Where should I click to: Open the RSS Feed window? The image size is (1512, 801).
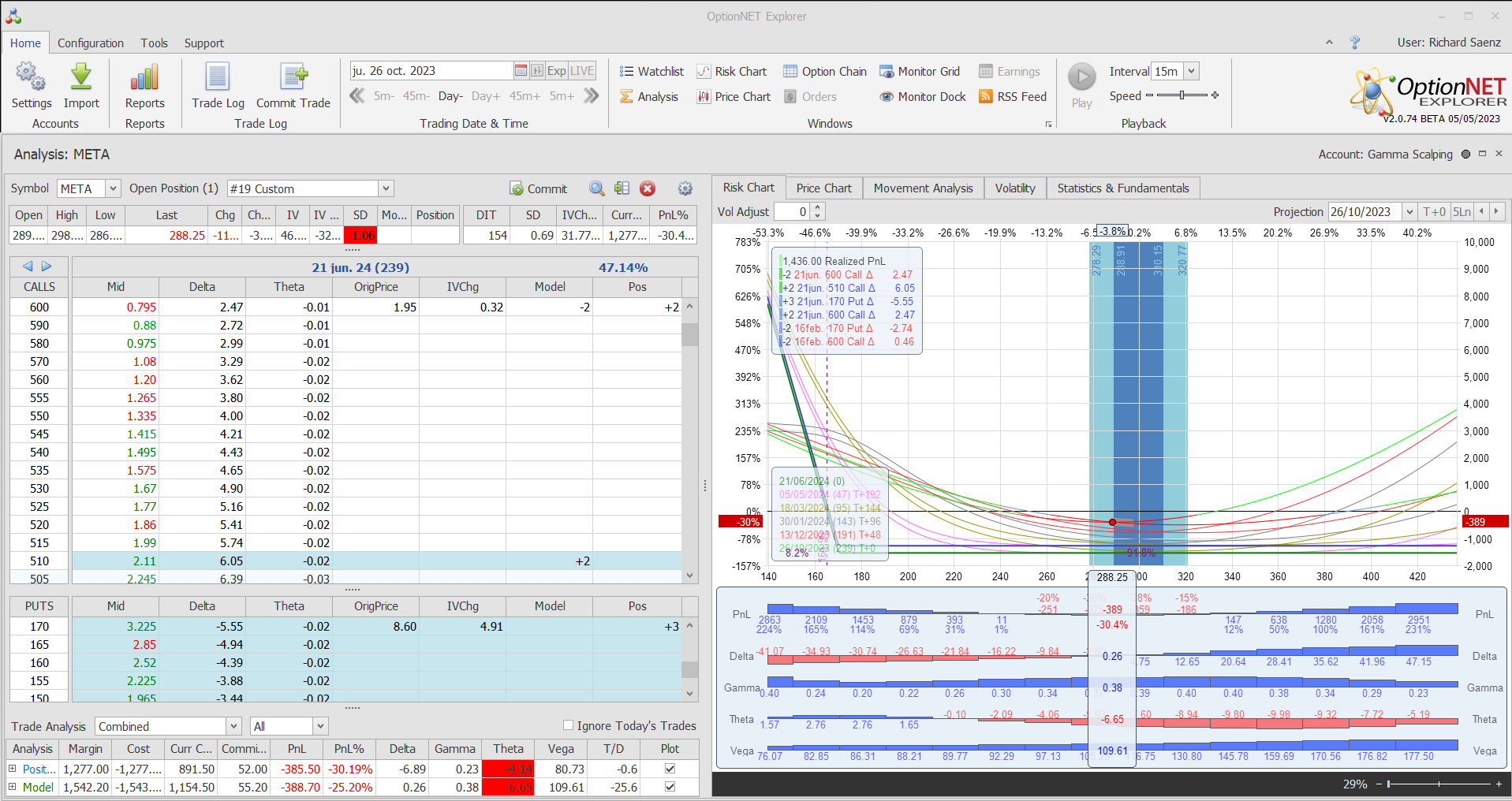(x=1013, y=96)
